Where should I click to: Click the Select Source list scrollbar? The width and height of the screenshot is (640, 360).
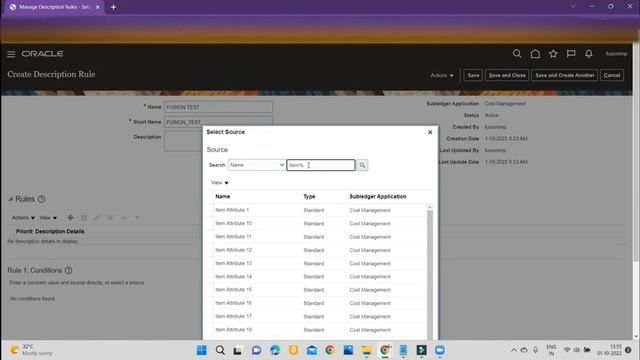[x=430, y=271]
